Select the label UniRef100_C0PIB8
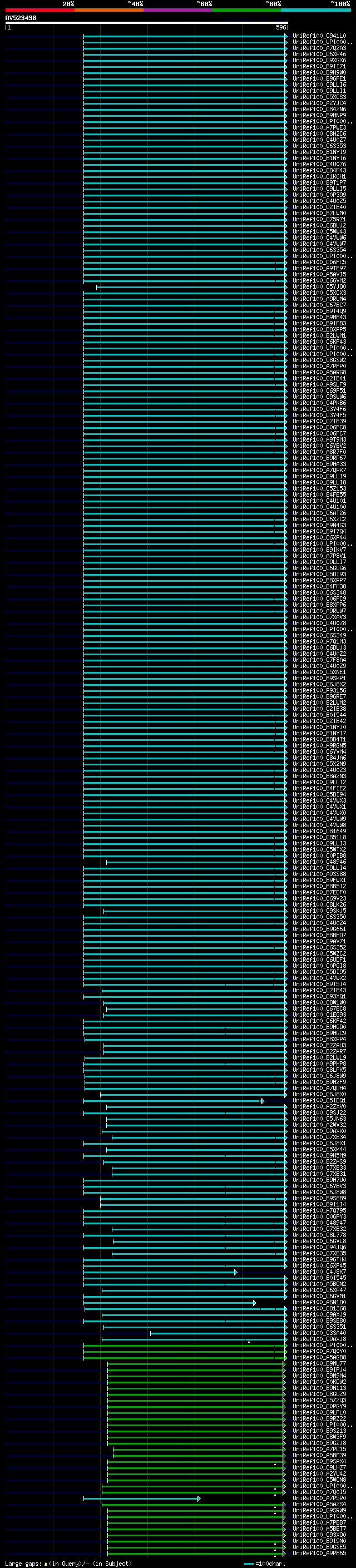 click(x=319, y=856)
